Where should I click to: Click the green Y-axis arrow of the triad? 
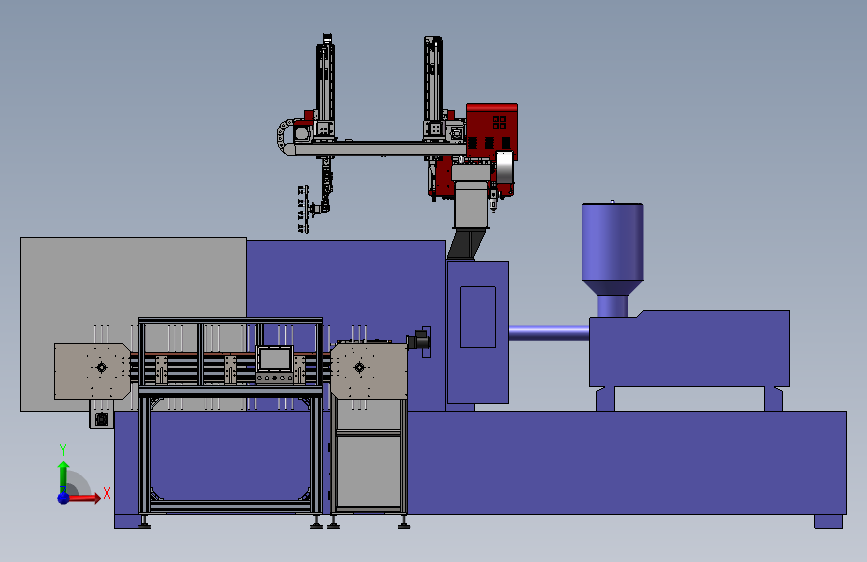(64, 476)
